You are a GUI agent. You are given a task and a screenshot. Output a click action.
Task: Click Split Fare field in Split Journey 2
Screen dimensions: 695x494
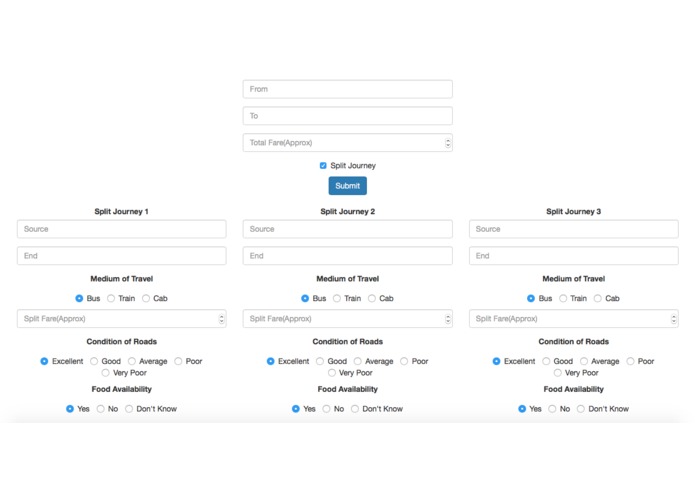(x=348, y=319)
